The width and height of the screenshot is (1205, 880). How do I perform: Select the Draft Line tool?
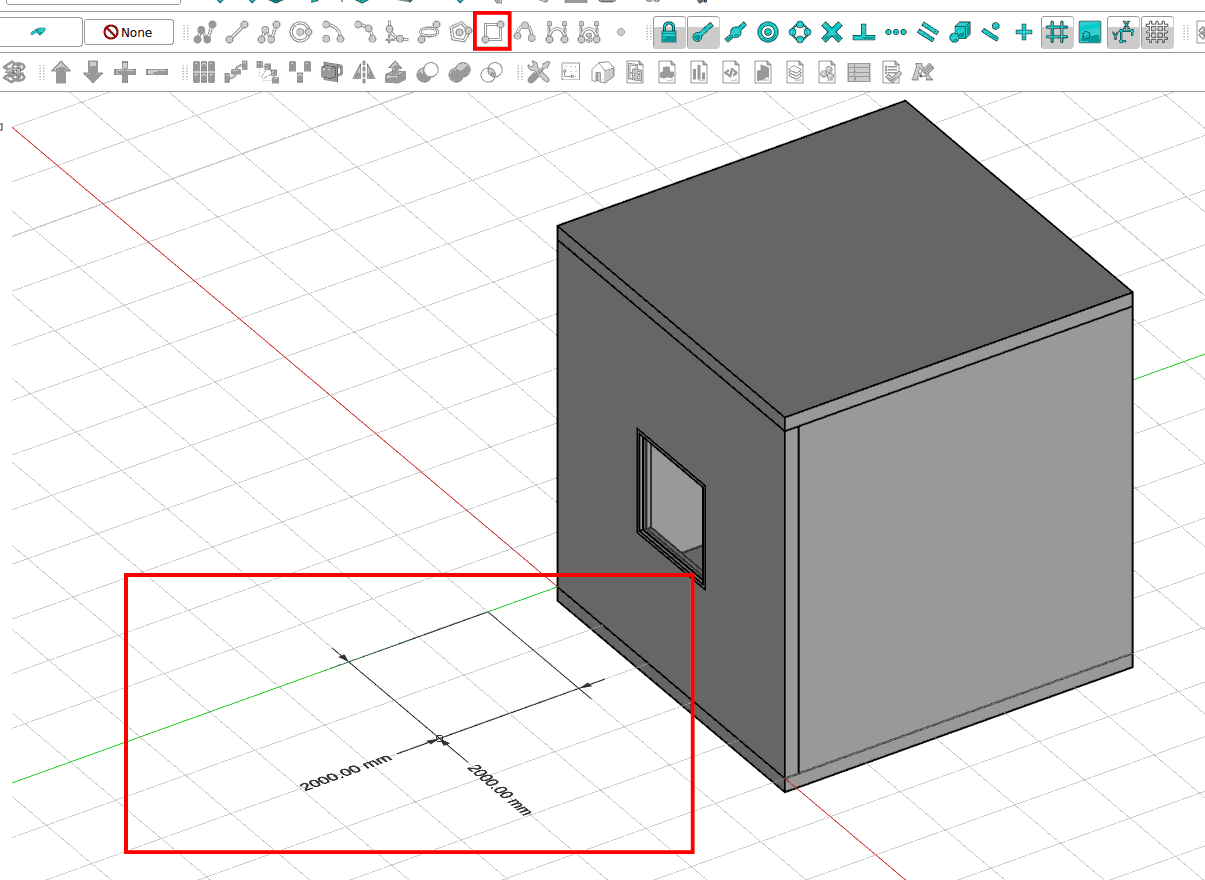pos(236,32)
